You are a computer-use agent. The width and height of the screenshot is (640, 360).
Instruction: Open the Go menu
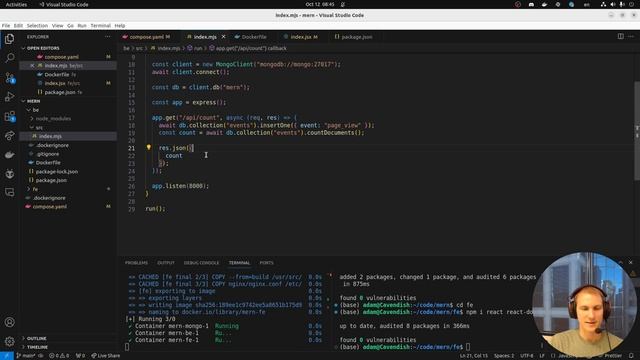[70, 25]
